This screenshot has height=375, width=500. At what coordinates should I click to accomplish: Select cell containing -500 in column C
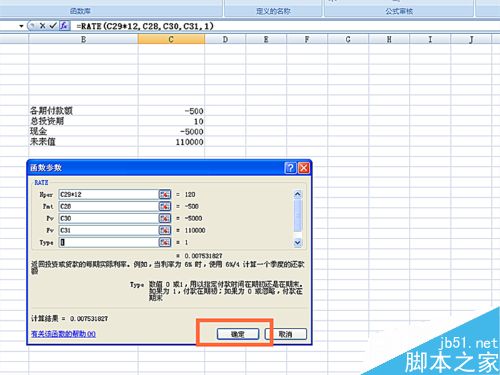[171, 111]
